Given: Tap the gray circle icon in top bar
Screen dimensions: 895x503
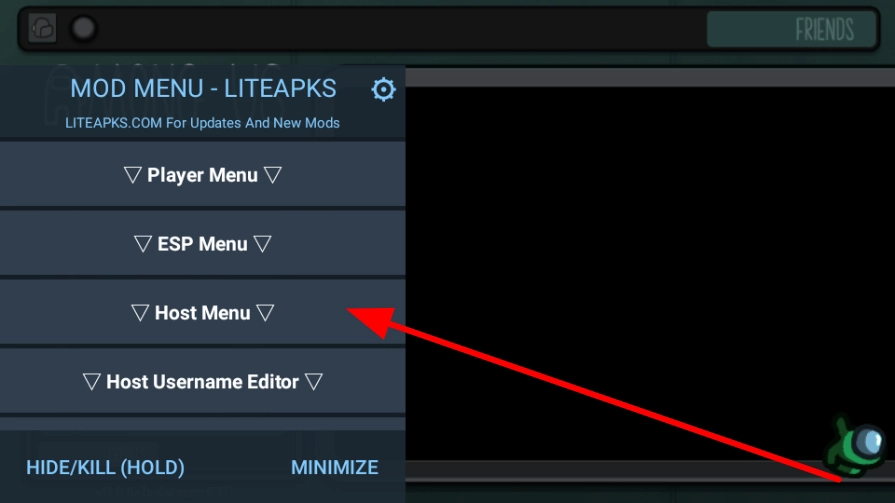Looking at the screenshot, I should (83, 28).
